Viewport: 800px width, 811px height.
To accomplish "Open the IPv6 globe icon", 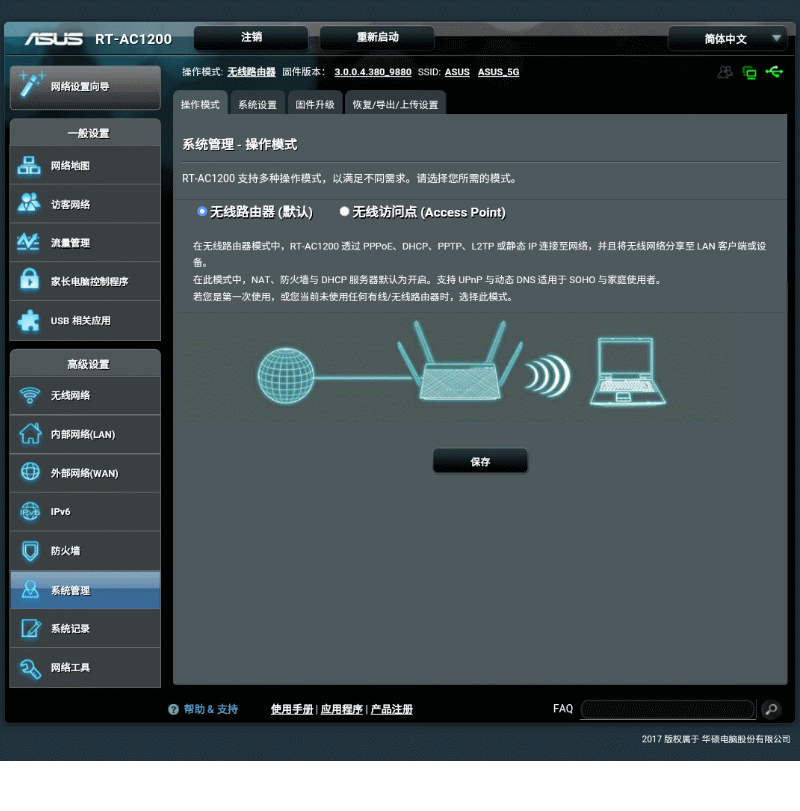I will click(30, 512).
